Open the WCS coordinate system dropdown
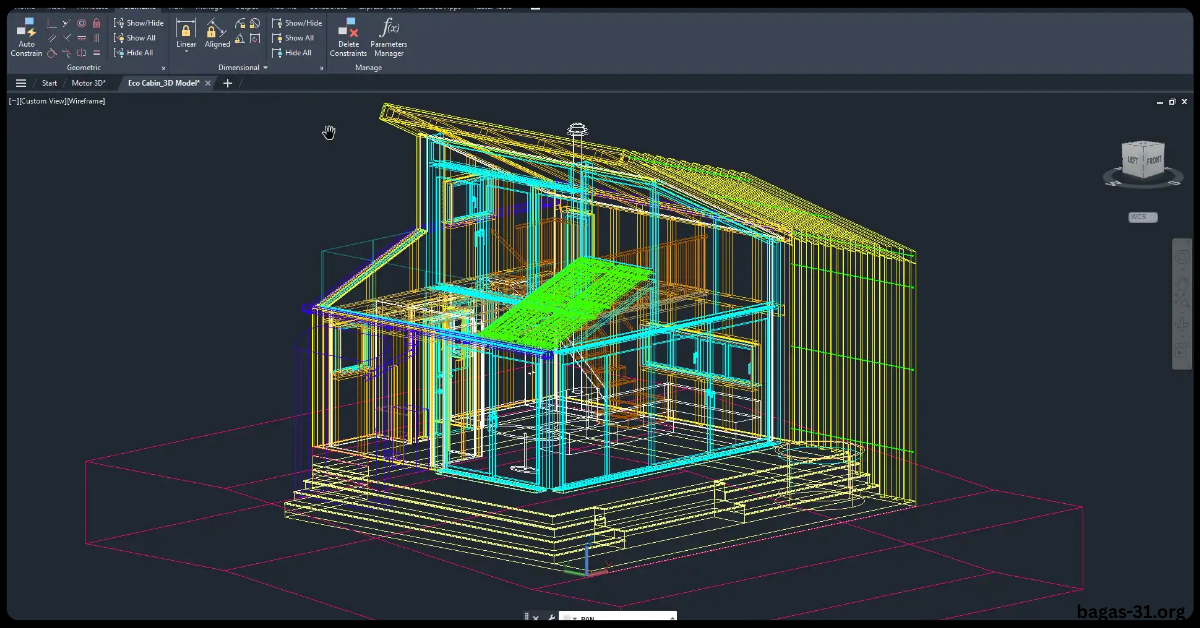1200x628 pixels. point(1142,217)
